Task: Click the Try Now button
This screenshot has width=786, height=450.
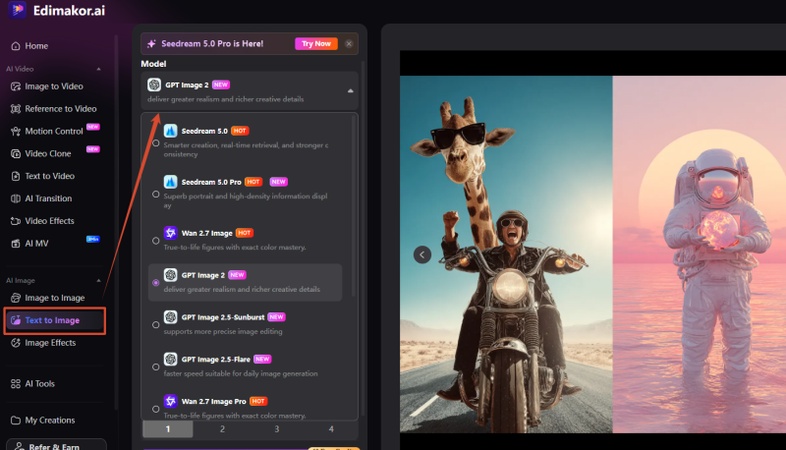Action: click(316, 44)
